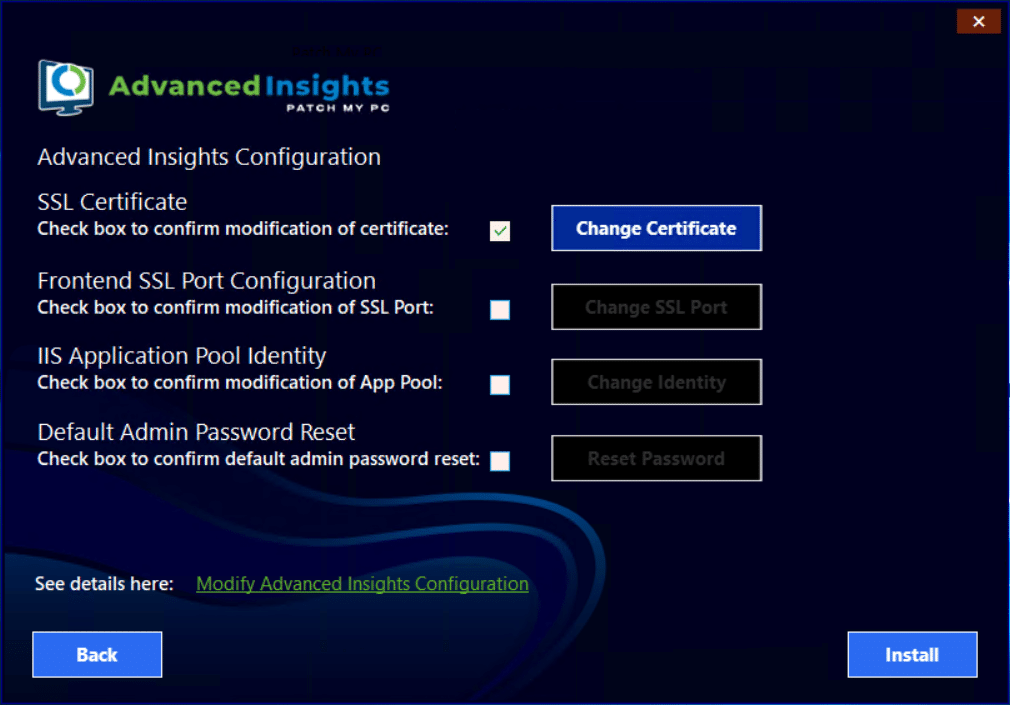1010x705 pixels.
Task: Click the Advanced Insights Configuration heading
Action: coord(209,157)
